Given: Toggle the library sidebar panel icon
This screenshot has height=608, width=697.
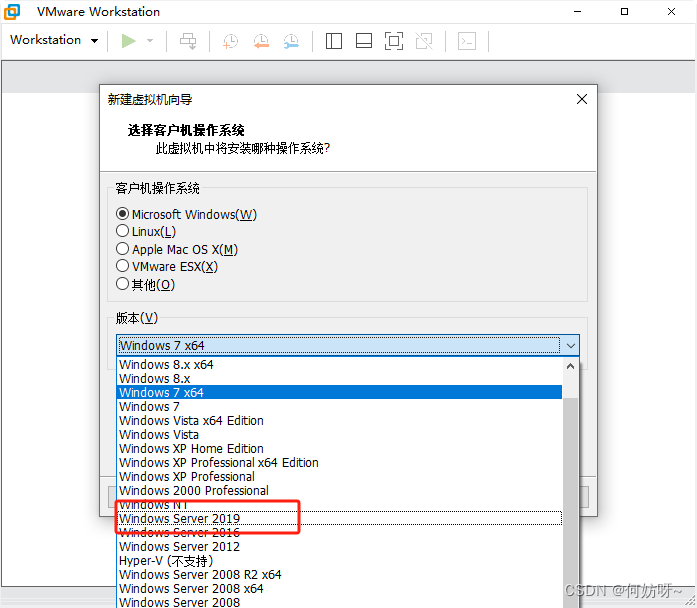Looking at the screenshot, I should (333, 41).
